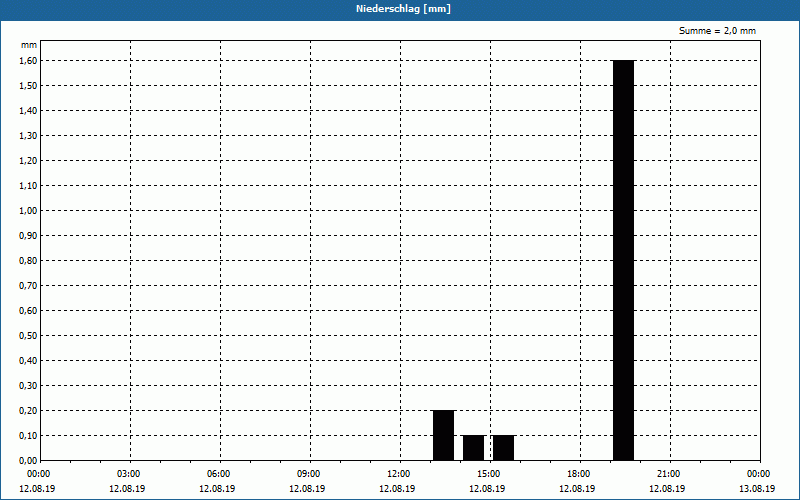Select the 0,20 mm bar after 12:00
The height and width of the screenshot is (500, 800).
[x=443, y=435]
